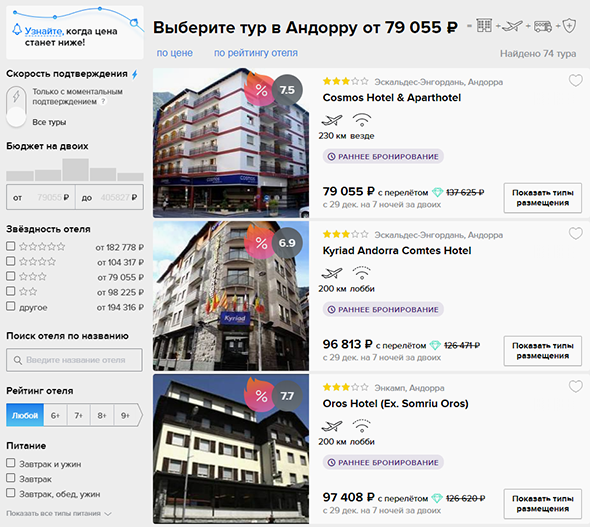Click the 7.5 rating badge on Cosmos Hotel

pos(287,90)
